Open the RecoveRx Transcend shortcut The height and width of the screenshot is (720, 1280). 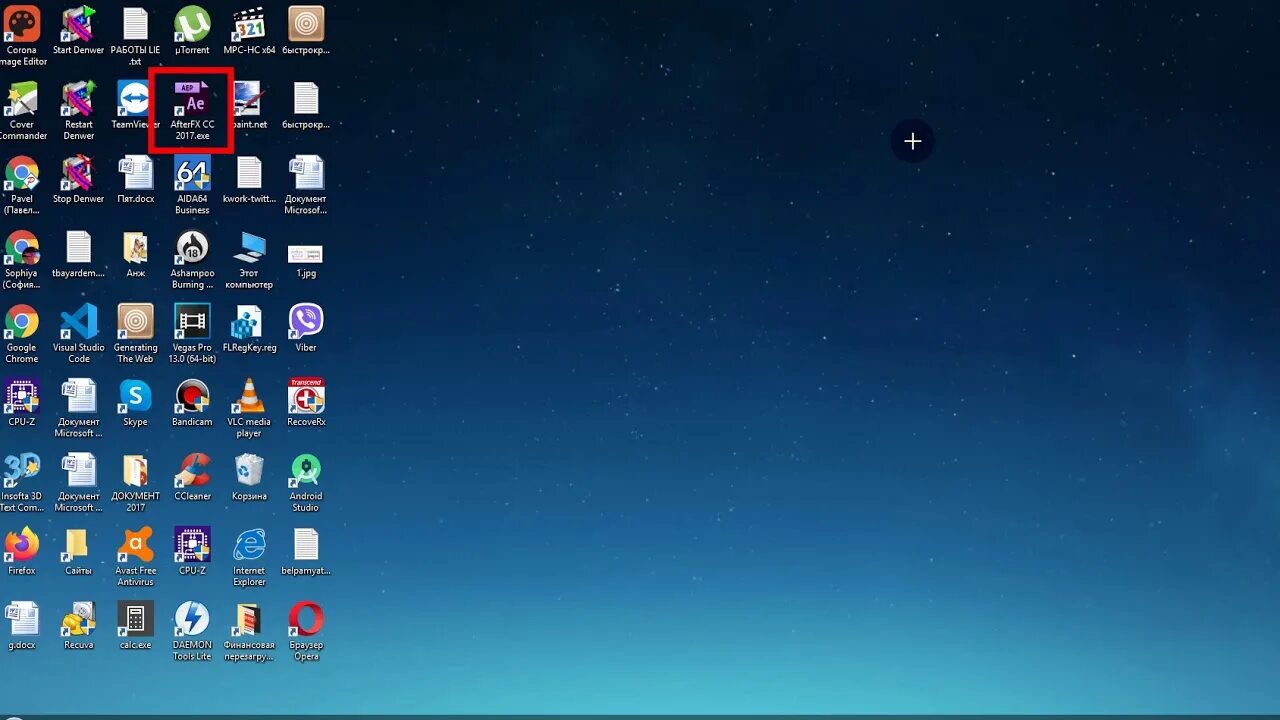coord(306,403)
